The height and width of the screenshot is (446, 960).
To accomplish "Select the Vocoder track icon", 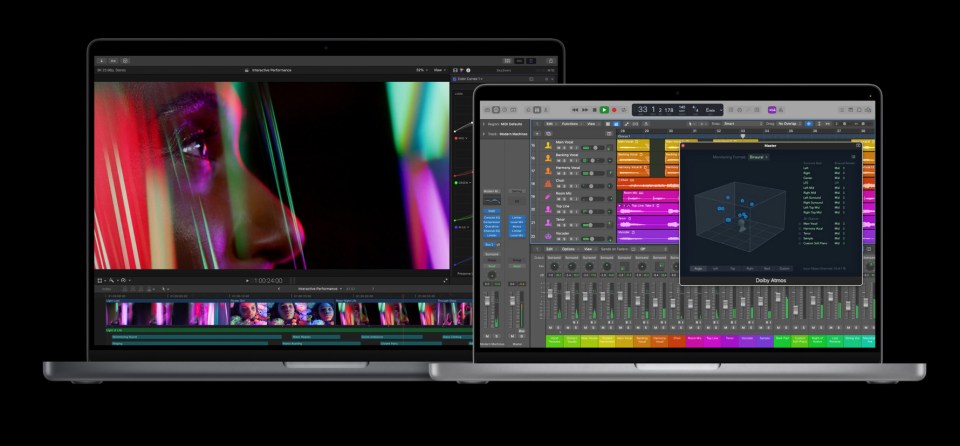I will click(x=548, y=236).
